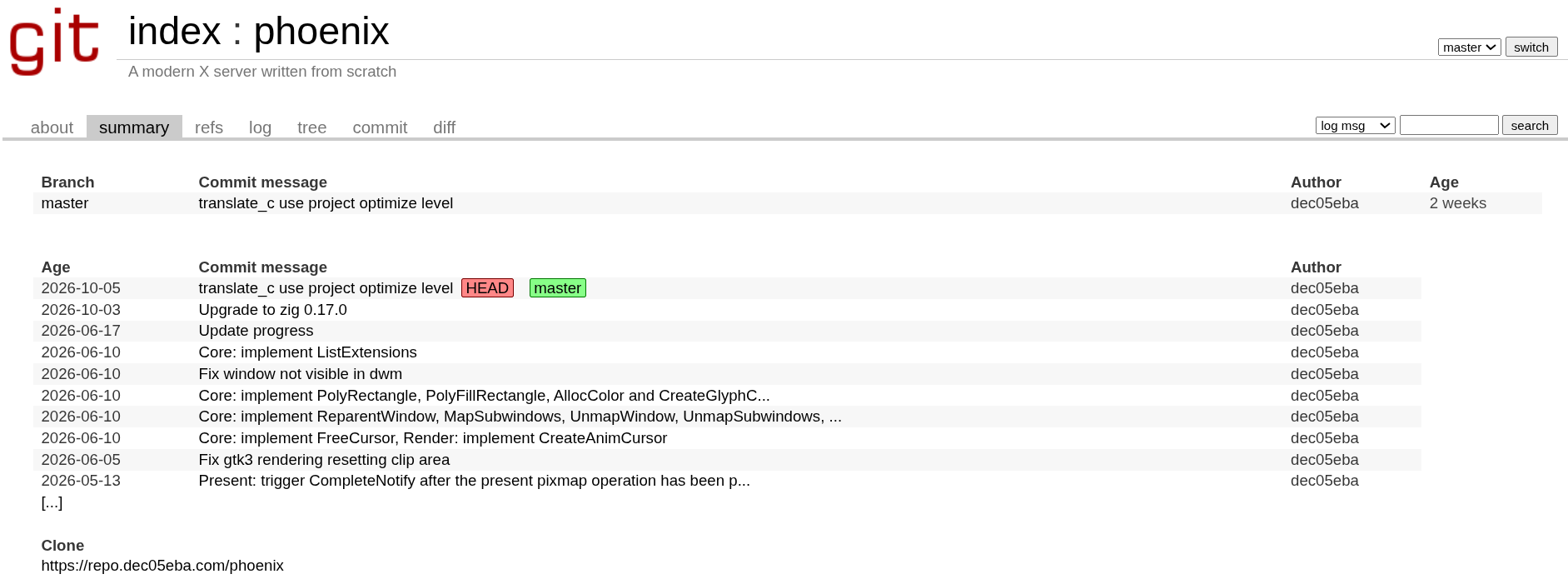Open the master branch dropdown
Screen dimensions: 1568x584
click(x=1469, y=47)
